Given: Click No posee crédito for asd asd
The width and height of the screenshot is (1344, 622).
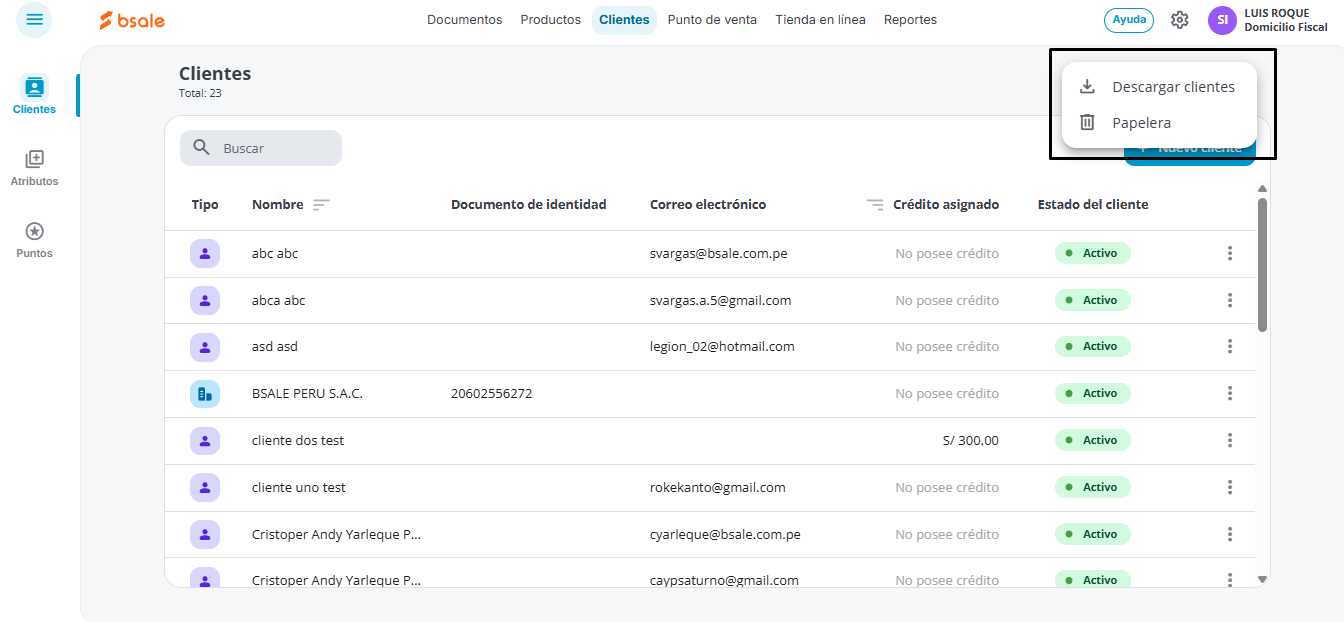Looking at the screenshot, I should click(947, 347).
